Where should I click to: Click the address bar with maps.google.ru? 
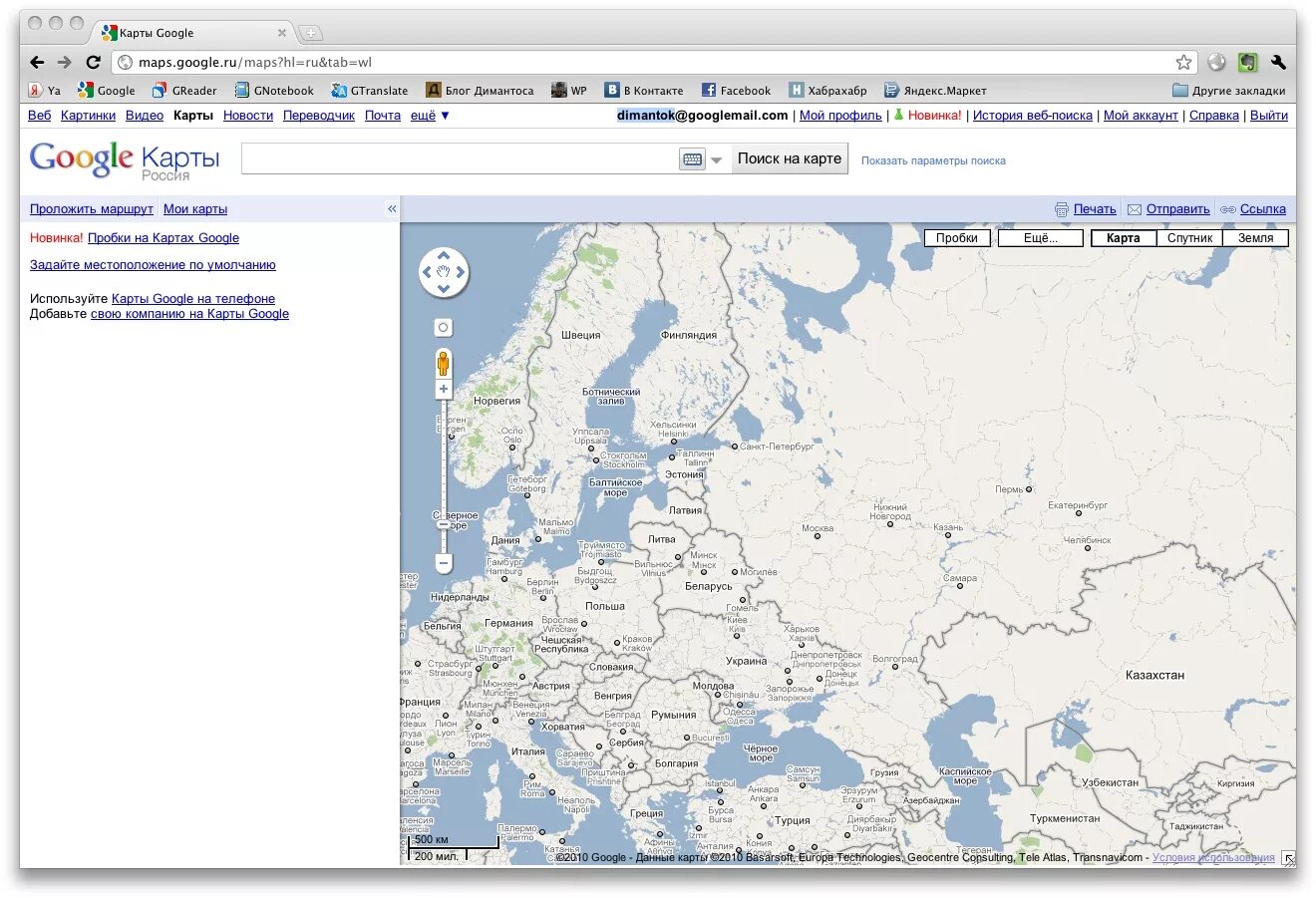[x=653, y=62]
